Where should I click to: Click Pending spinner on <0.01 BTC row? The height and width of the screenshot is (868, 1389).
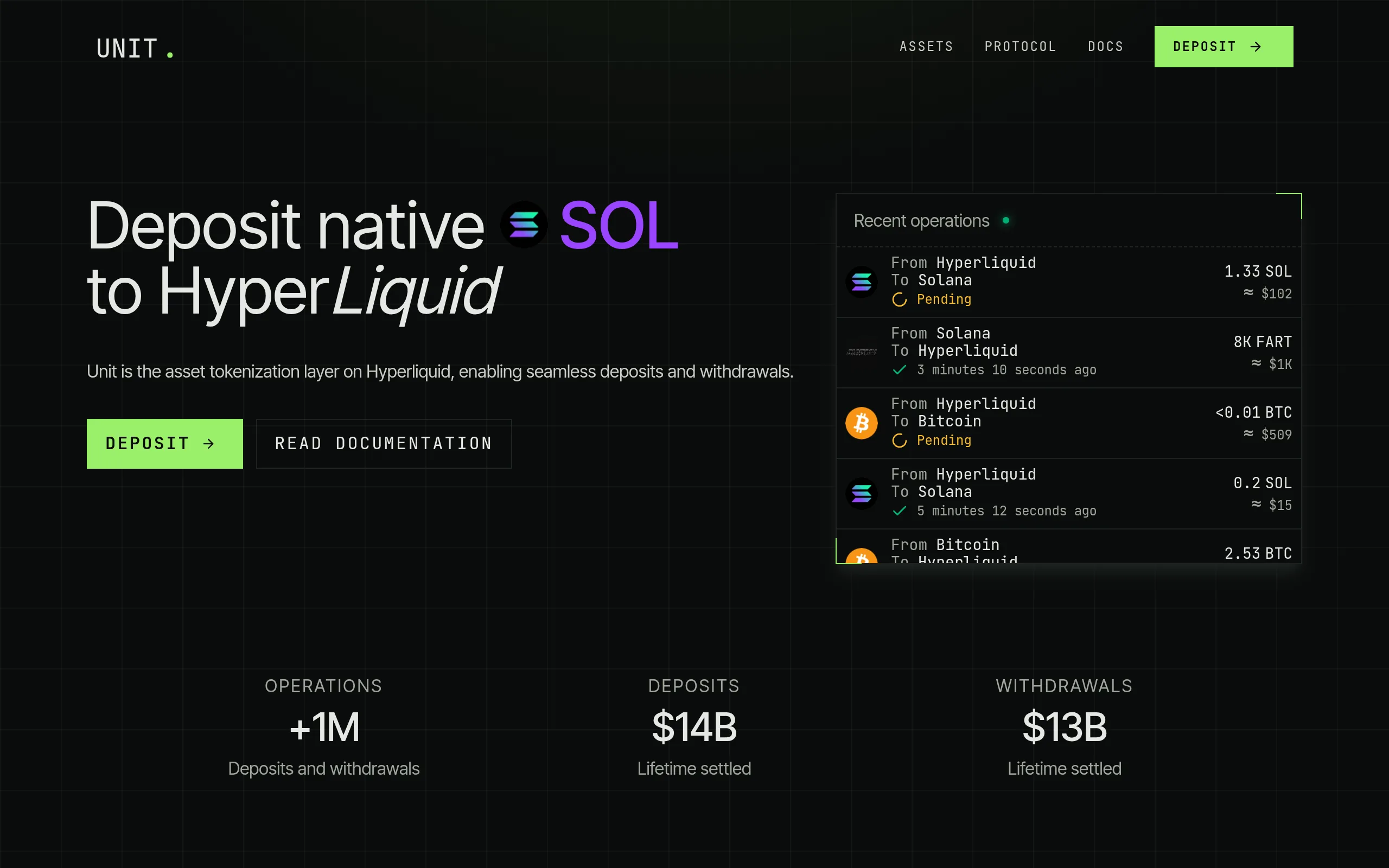[x=900, y=441]
